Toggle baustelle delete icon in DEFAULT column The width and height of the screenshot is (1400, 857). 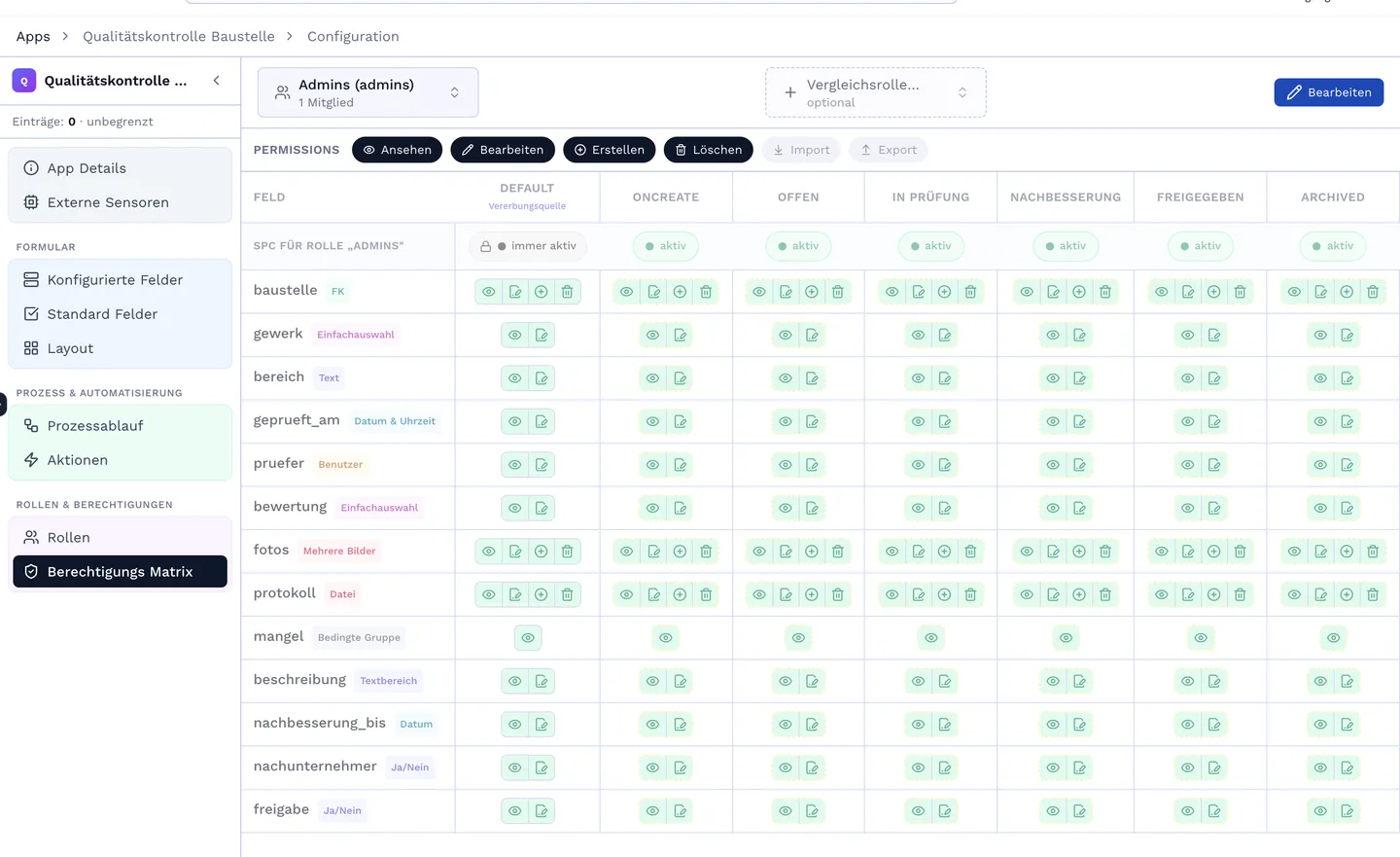pyautogui.click(x=568, y=292)
